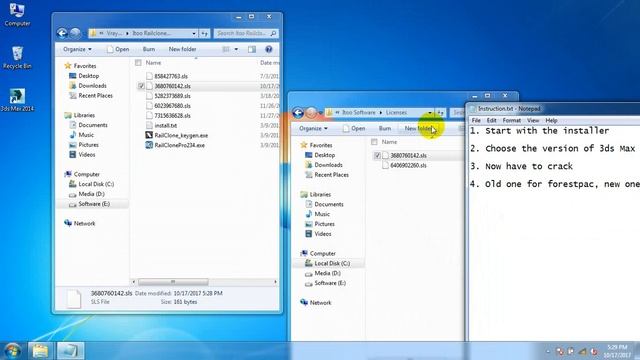Image resolution: width=640 pixels, height=360 pixels.
Task: Open Organize dropdown in Itoo Railclone window
Action: 77,49
